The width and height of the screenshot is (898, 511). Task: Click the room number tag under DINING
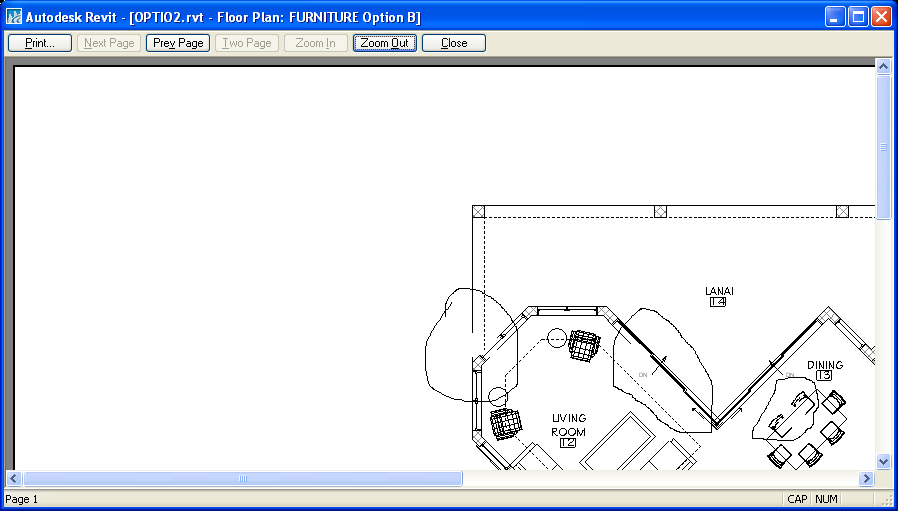pyautogui.click(x=824, y=376)
